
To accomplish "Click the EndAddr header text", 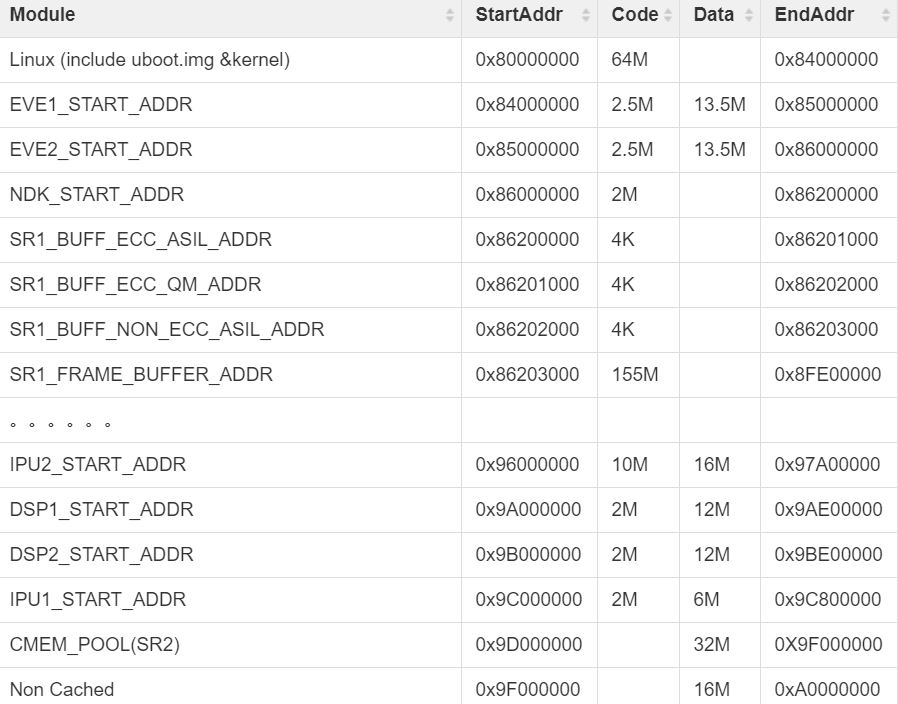I will click(814, 14).
